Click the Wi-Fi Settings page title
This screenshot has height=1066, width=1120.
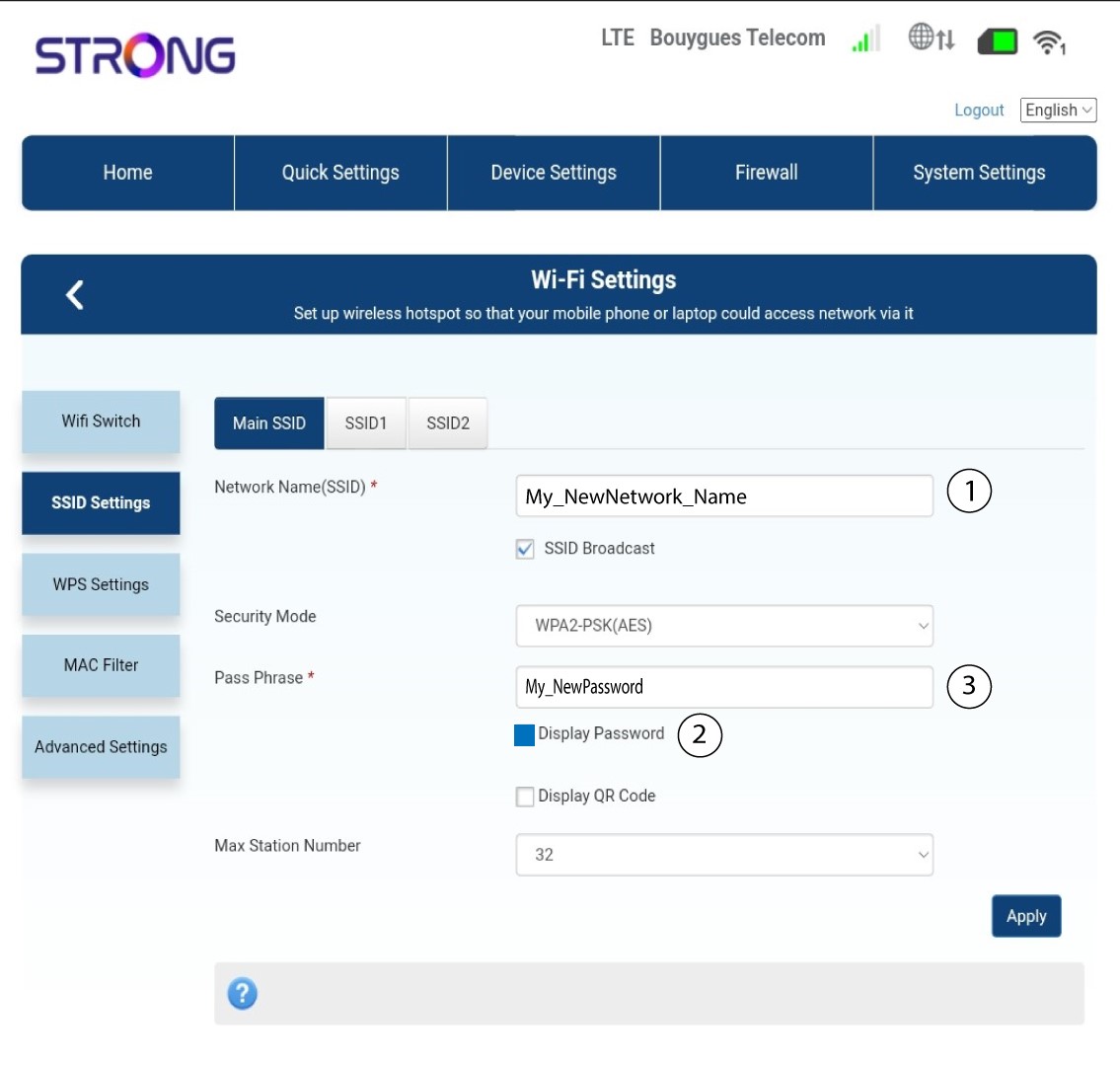click(x=604, y=279)
